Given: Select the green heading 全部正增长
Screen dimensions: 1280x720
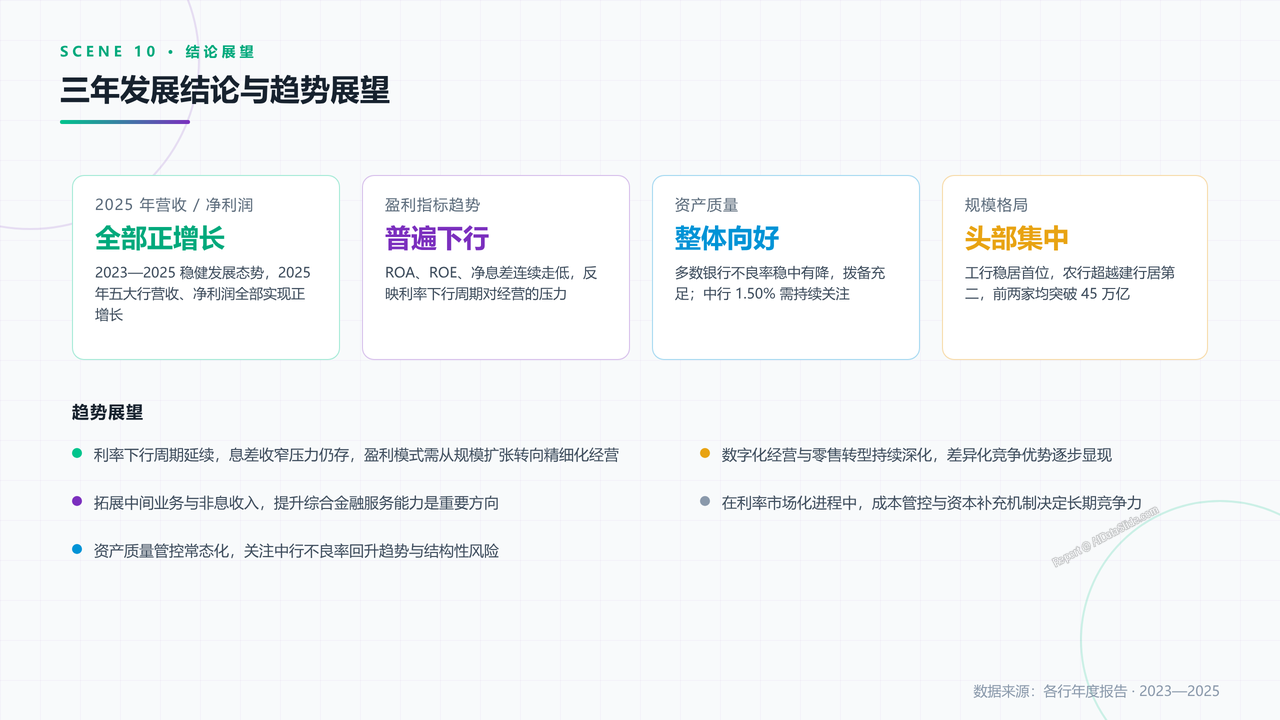Looking at the screenshot, I should 160,238.
